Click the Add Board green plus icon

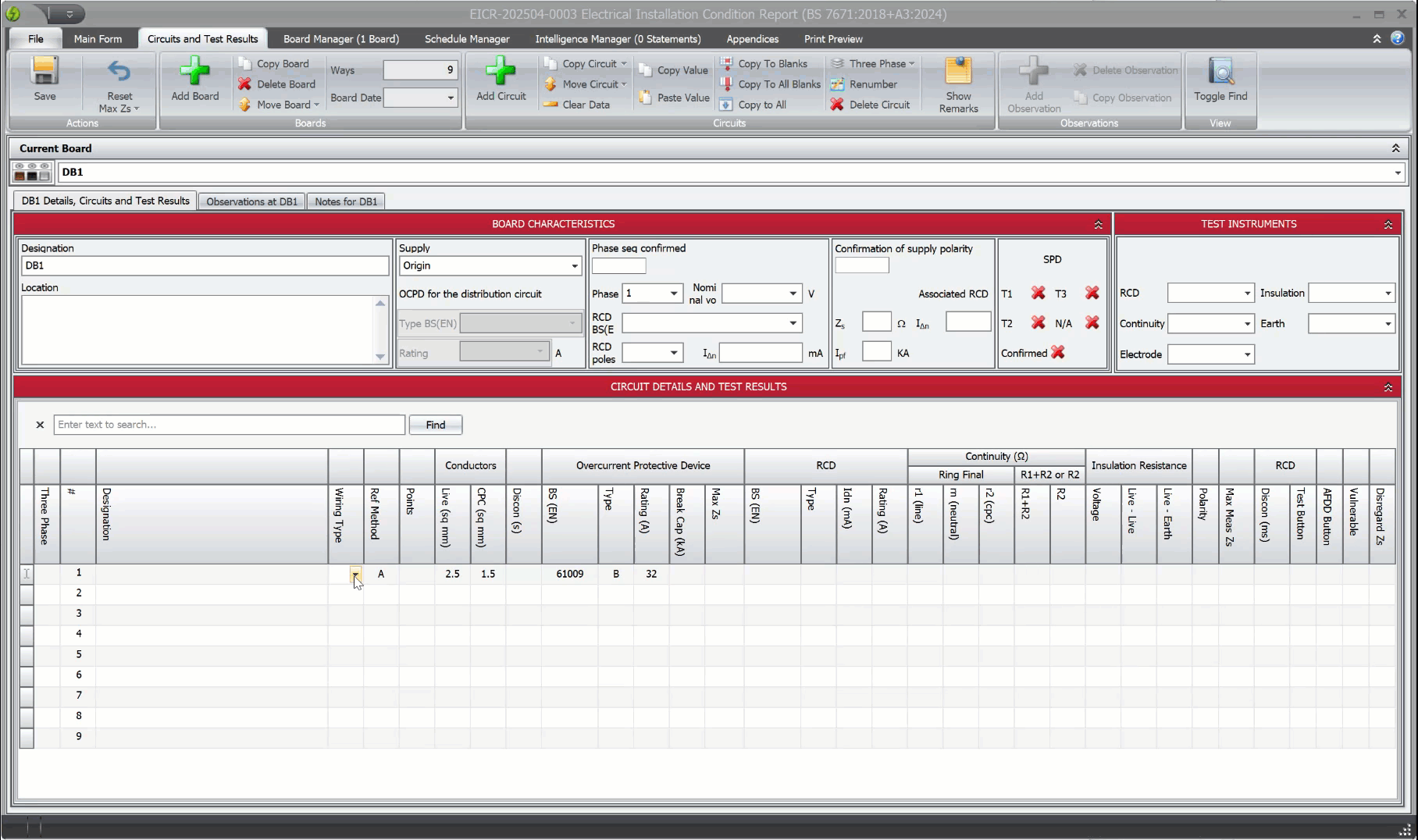coord(194,72)
